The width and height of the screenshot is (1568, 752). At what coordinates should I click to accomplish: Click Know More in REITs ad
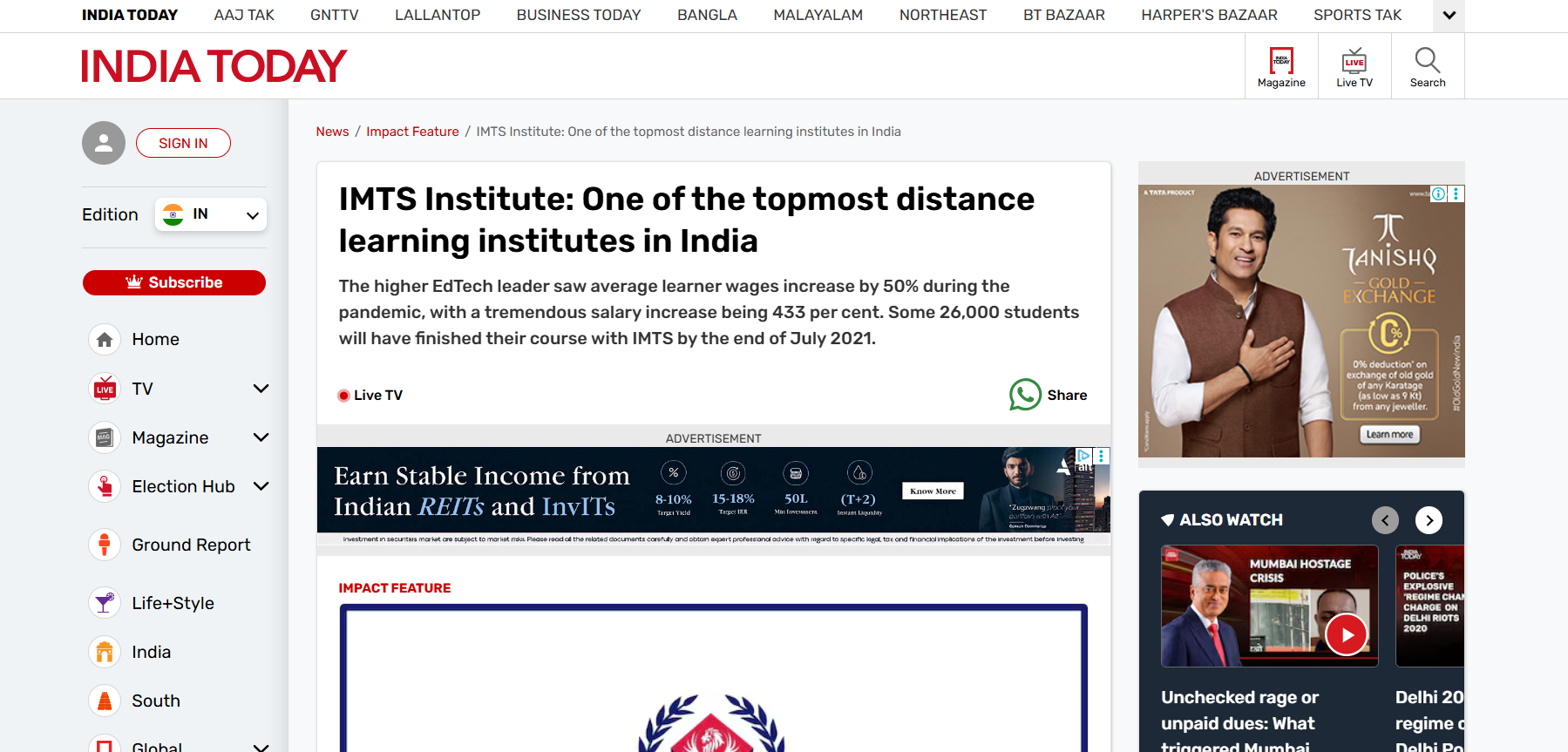click(933, 491)
